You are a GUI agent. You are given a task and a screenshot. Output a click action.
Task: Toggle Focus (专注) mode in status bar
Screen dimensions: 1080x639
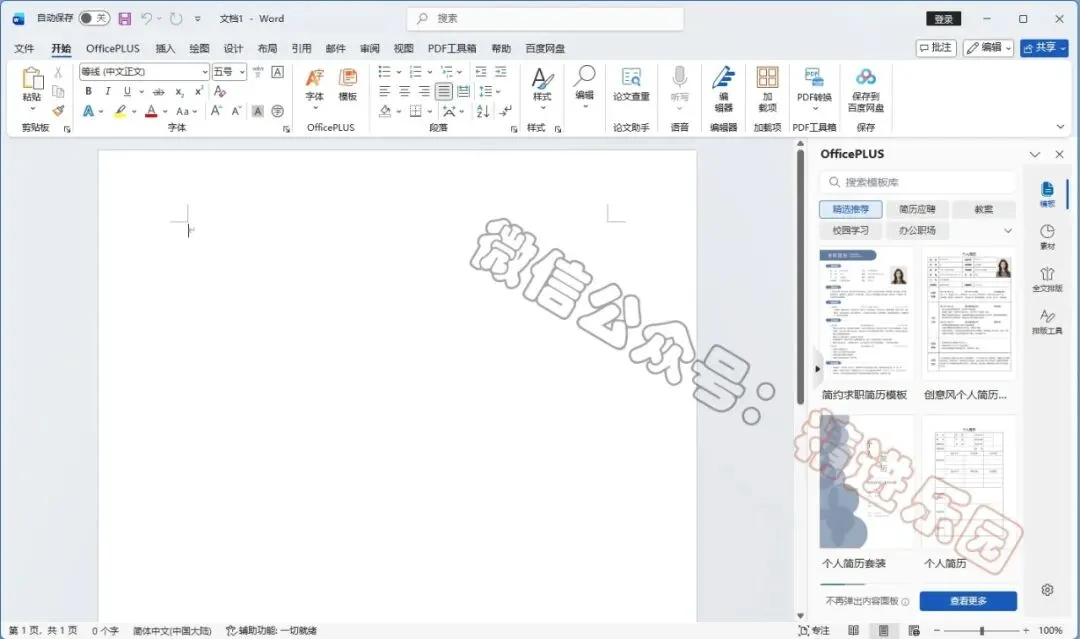(813, 630)
